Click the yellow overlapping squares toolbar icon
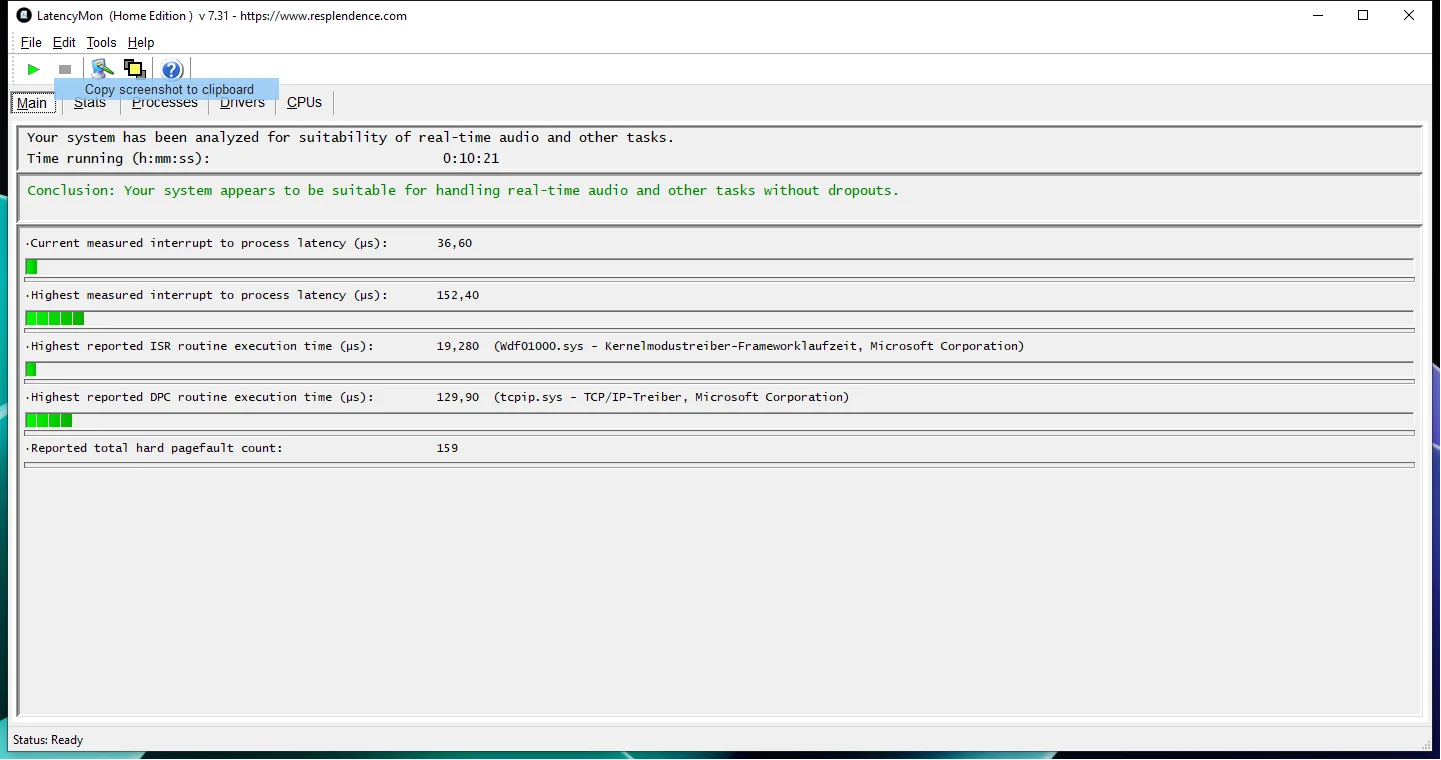The width and height of the screenshot is (1441, 760). pyautogui.click(x=134, y=69)
